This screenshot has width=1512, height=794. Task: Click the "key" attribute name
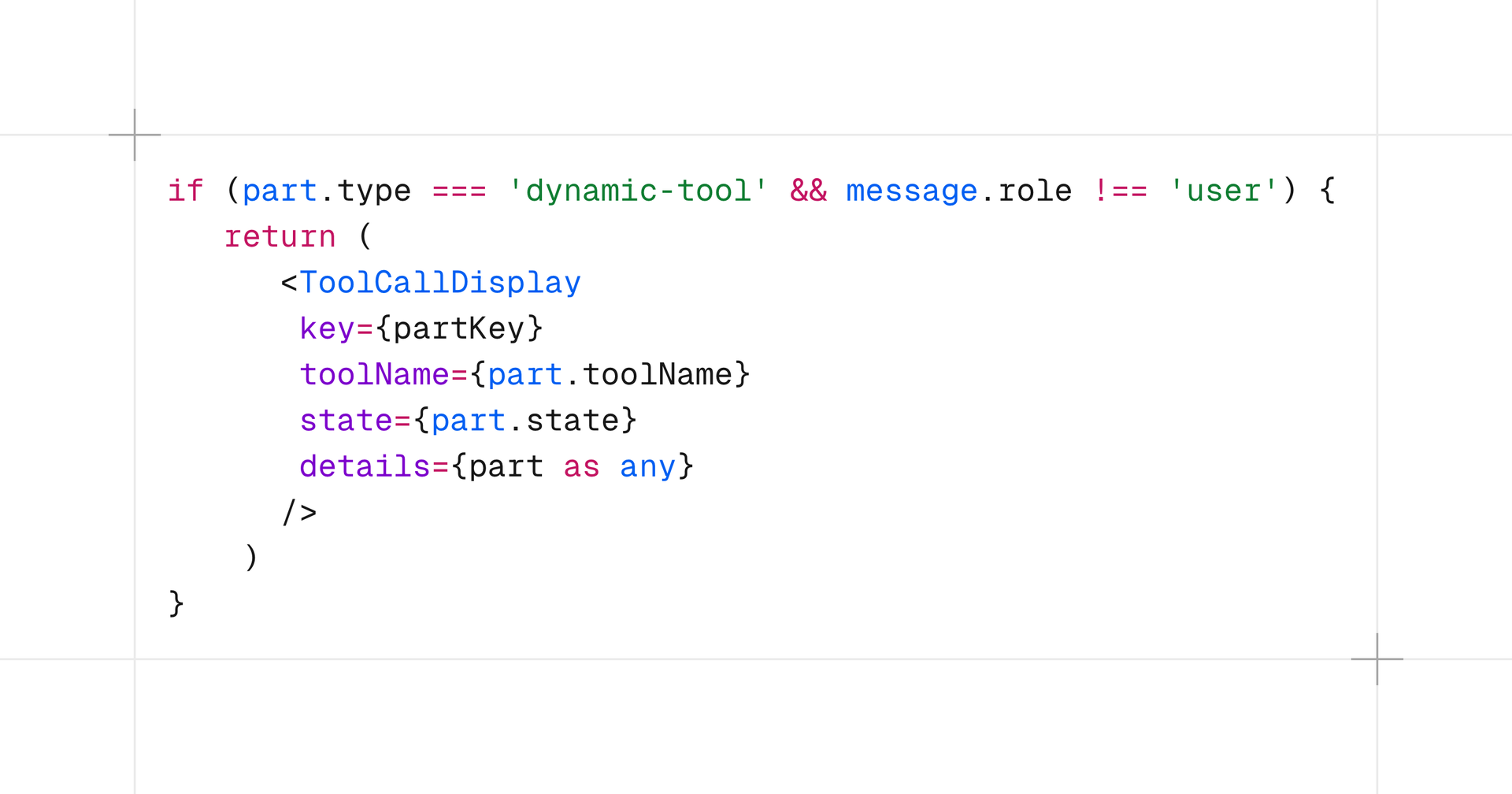(327, 328)
